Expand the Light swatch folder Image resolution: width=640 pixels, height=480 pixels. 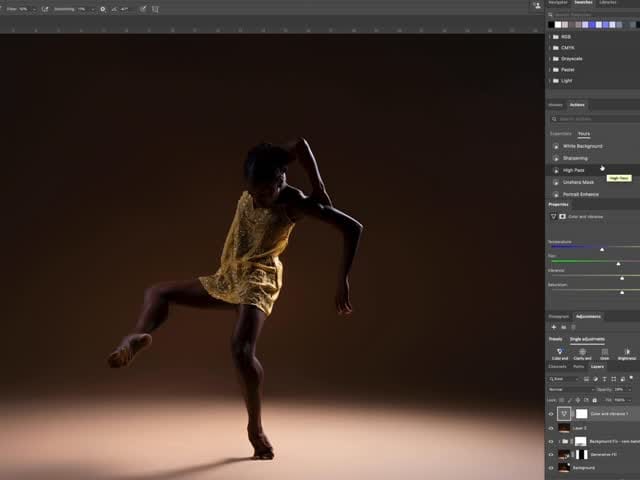(x=550, y=81)
